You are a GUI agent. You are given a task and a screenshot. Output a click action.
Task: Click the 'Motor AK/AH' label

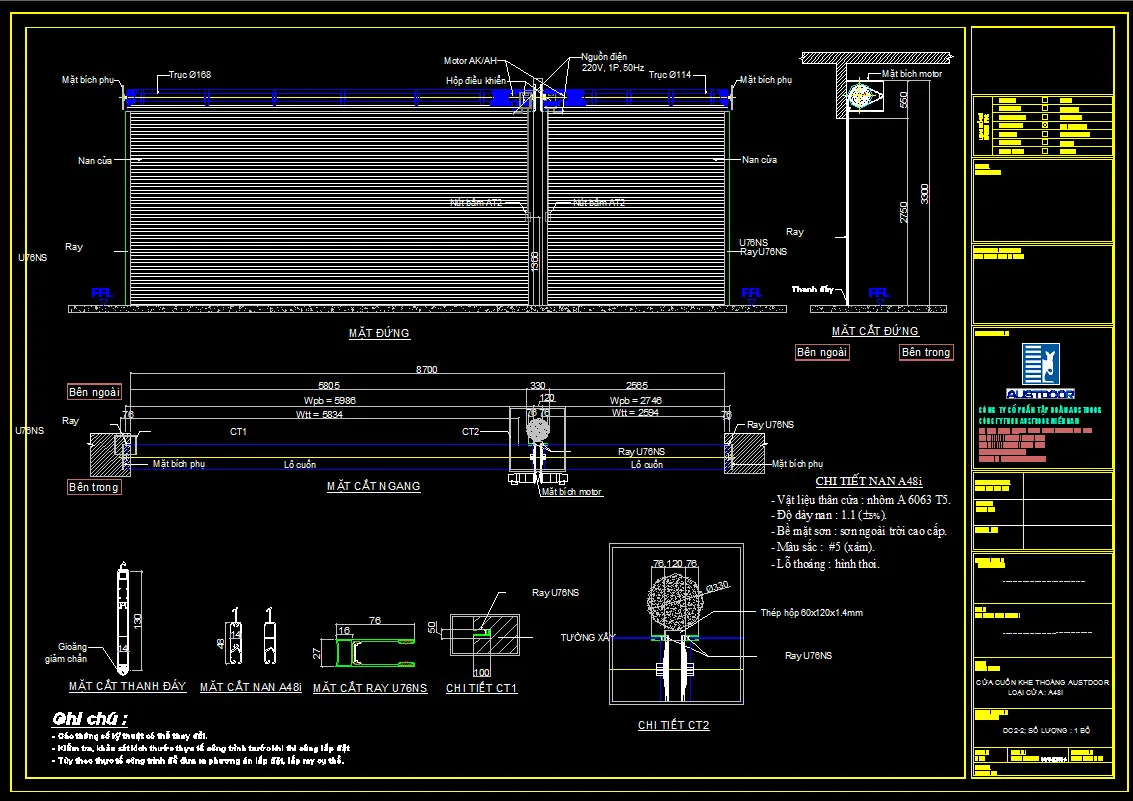point(470,61)
